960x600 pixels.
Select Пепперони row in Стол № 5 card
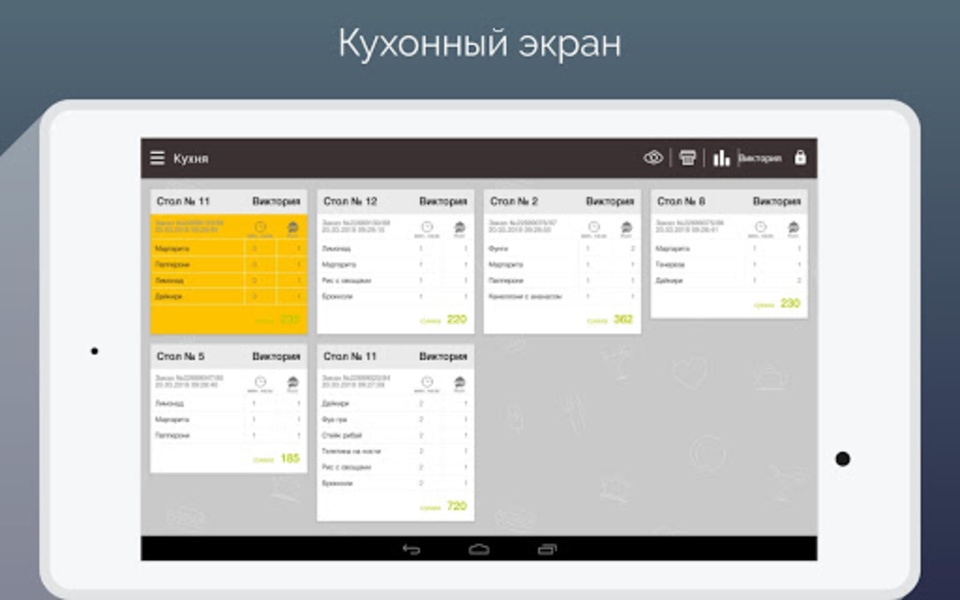(x=228, y=435)
